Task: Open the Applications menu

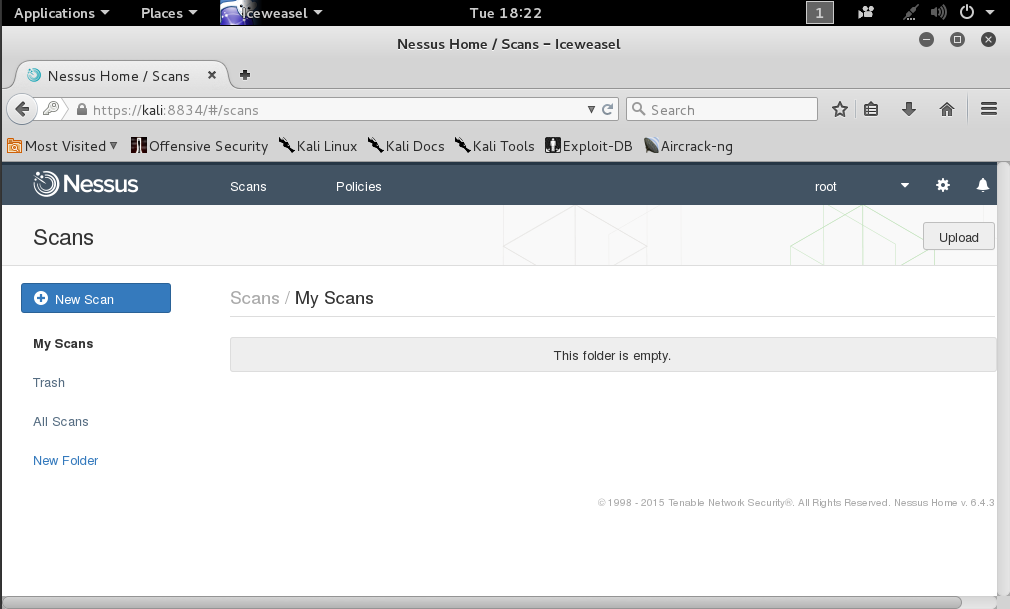Action: coord(61,13)
